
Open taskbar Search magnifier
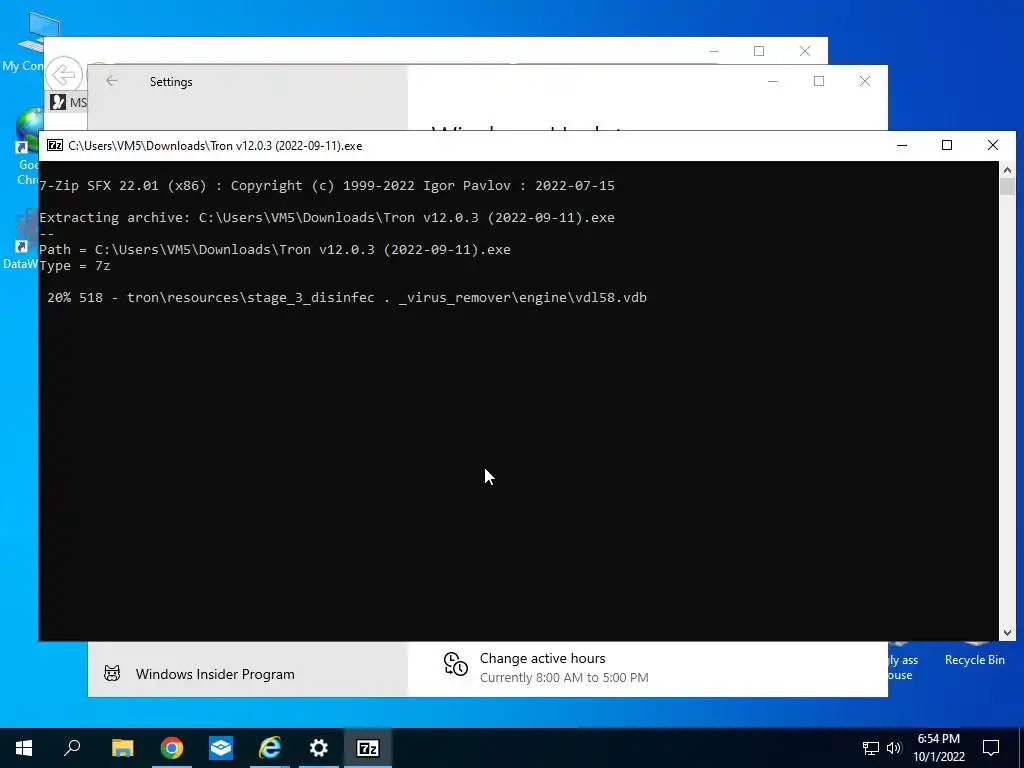point(72,748)
